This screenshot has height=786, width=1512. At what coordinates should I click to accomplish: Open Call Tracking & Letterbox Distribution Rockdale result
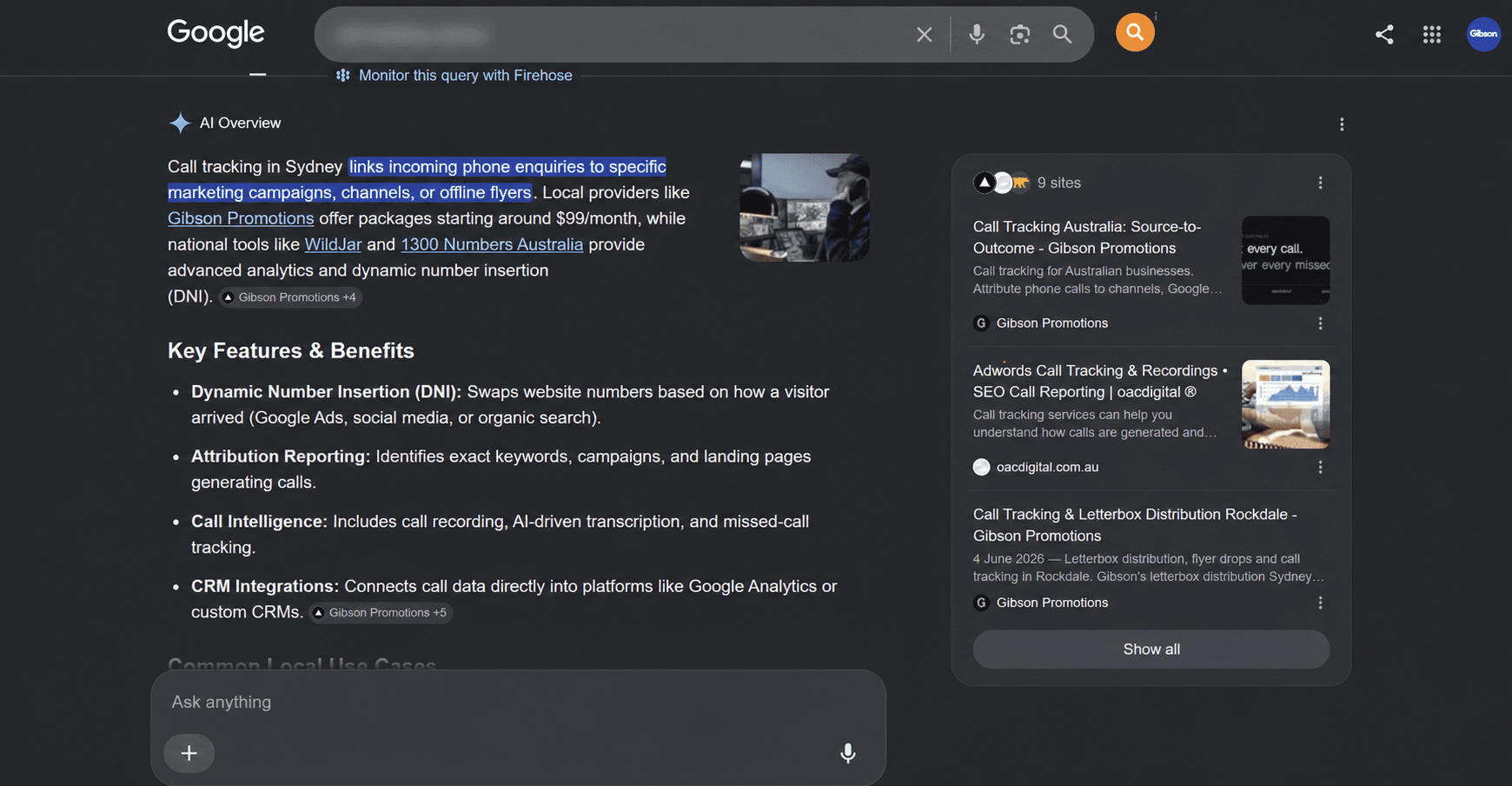1135,525
